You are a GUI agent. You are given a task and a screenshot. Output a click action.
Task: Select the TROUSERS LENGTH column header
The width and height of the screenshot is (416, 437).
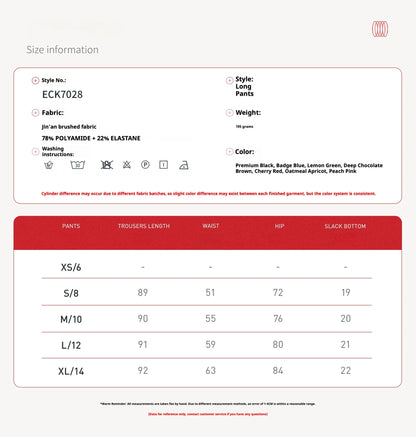point(144,226)
